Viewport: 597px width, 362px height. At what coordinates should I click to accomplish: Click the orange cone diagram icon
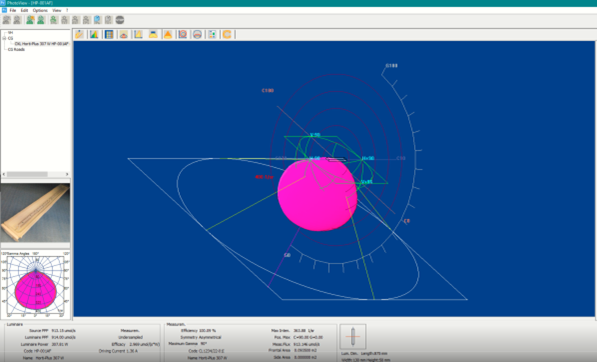[168, 35]
